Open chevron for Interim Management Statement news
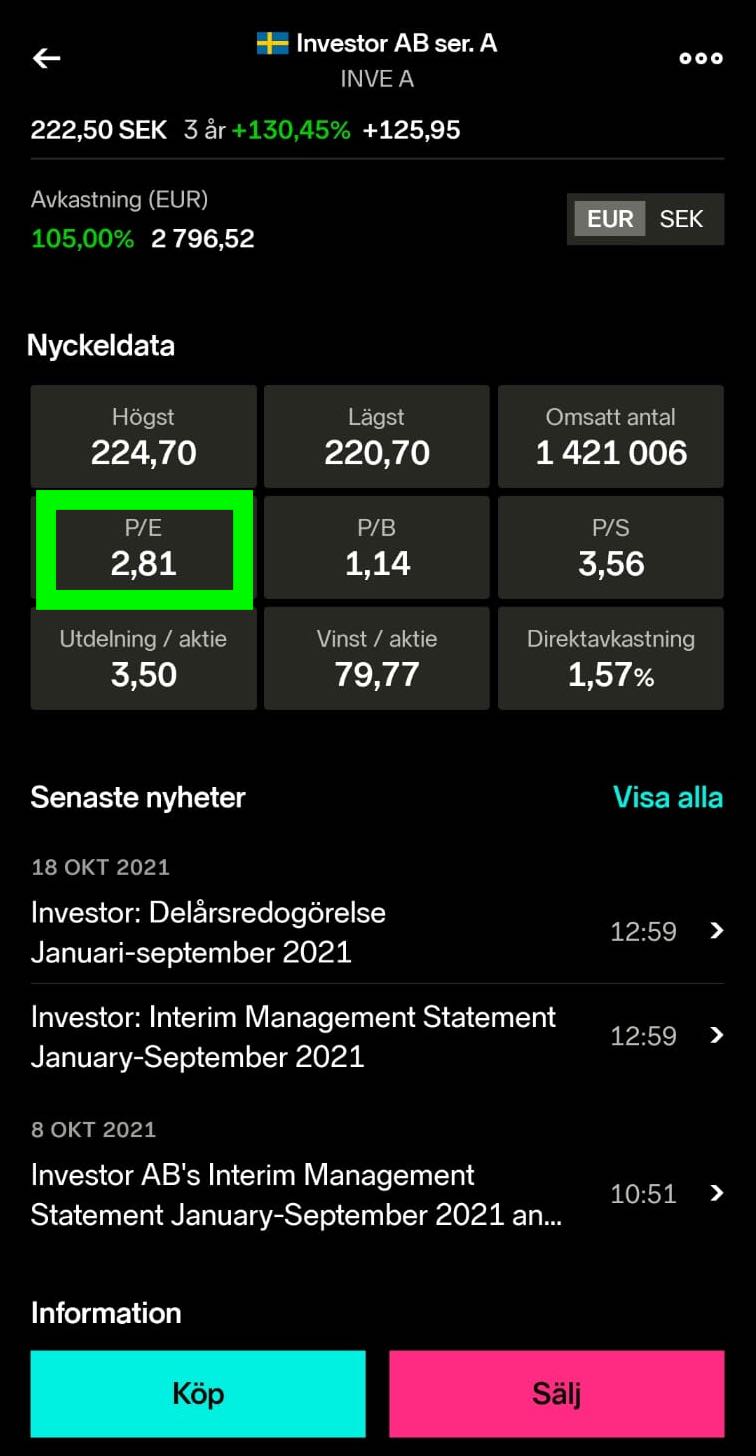This screenshot has height=1456, width=756. click(716, 1035)
